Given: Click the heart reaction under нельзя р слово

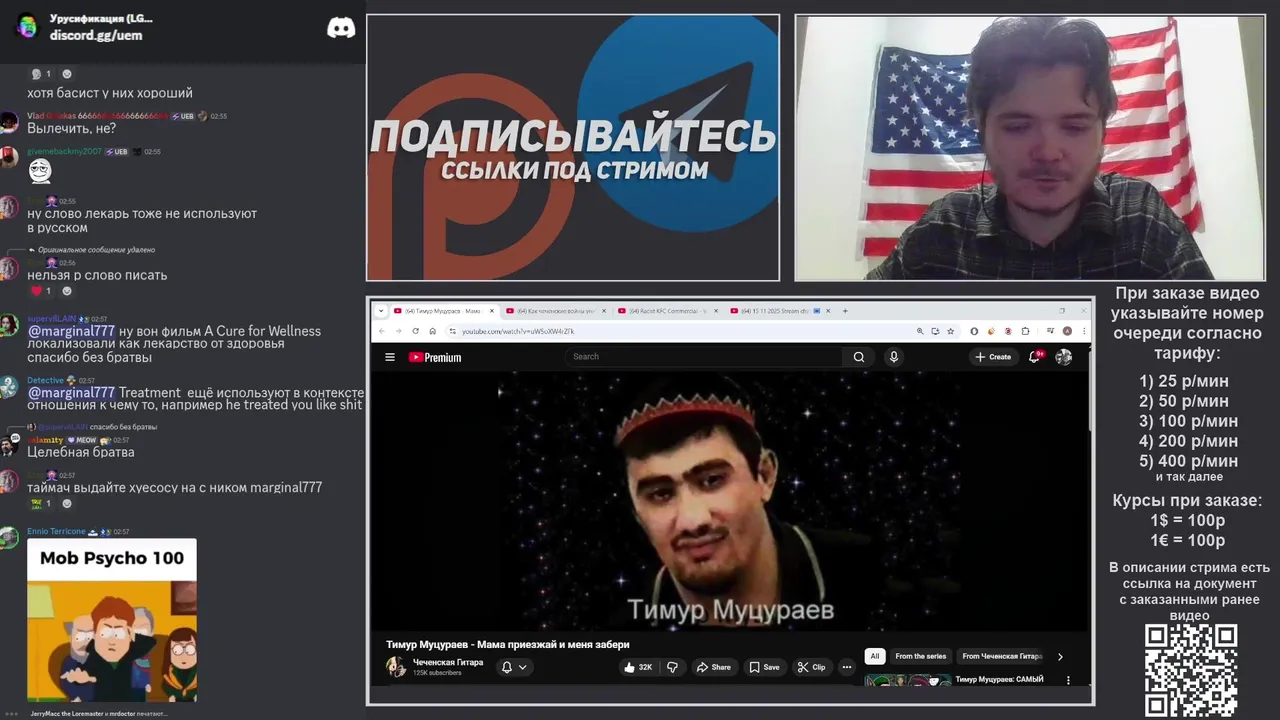Looking at the screenshot, I should tap(40, 291).
